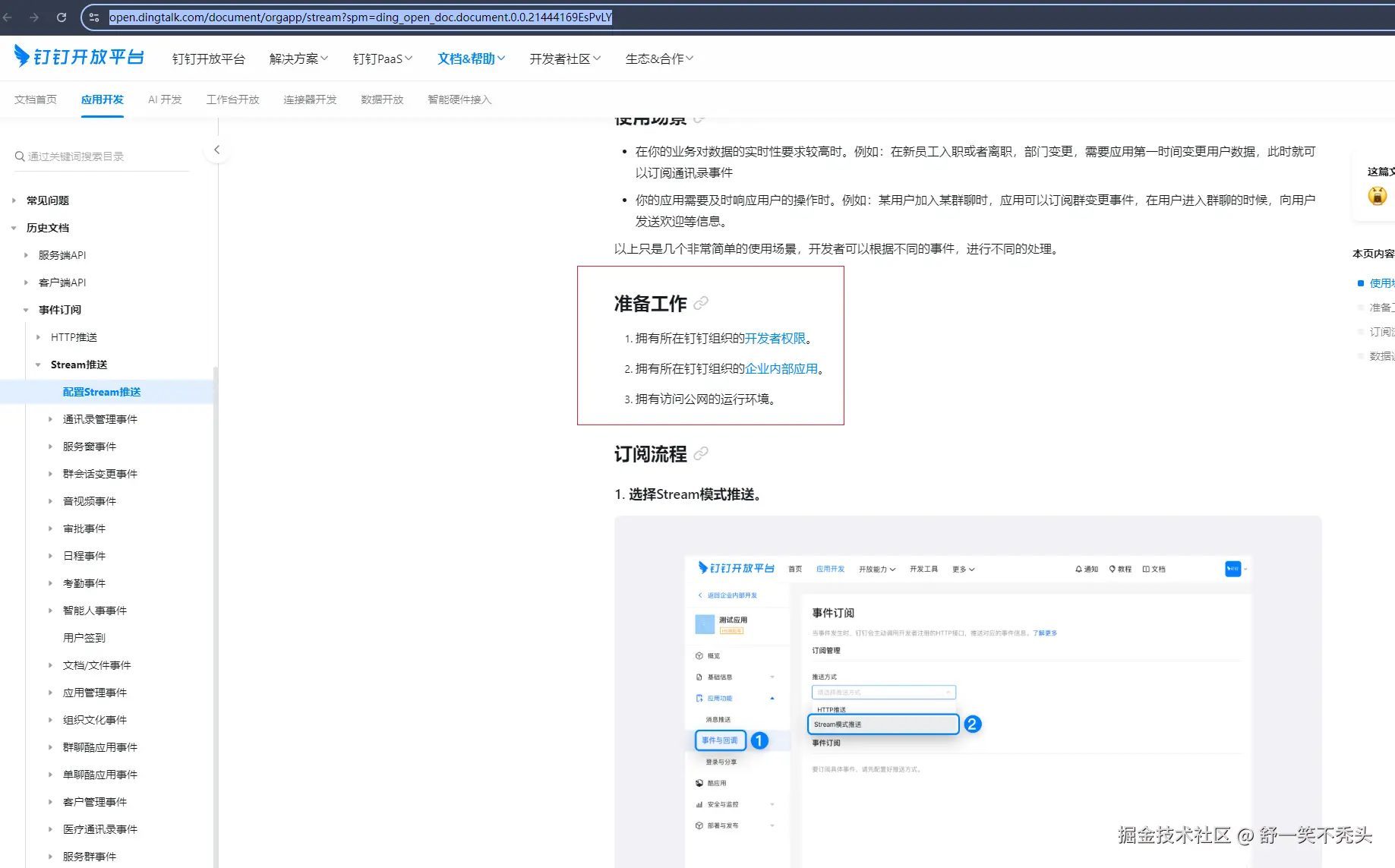Click 钉钉开放平台 in the top navigation
The height and width of the screenshot is (868, 1395).
209,58
